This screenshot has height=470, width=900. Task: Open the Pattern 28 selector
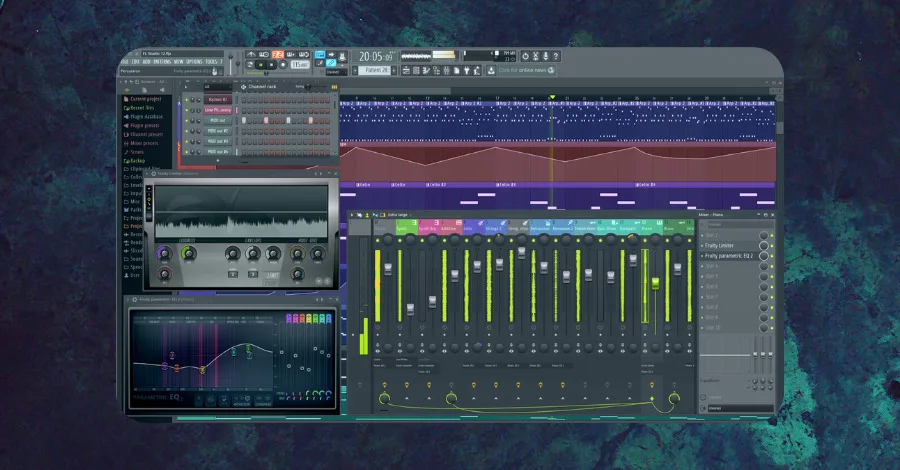(x=374, y=71)
